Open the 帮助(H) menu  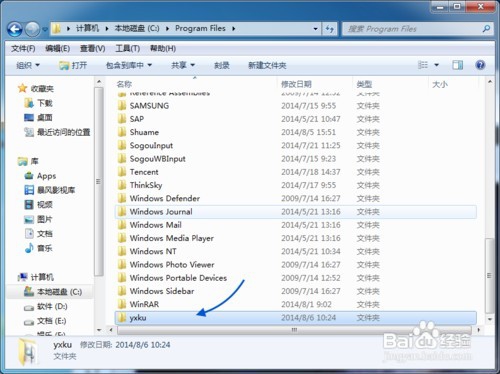pyautogui.click(x=163, y=49)
